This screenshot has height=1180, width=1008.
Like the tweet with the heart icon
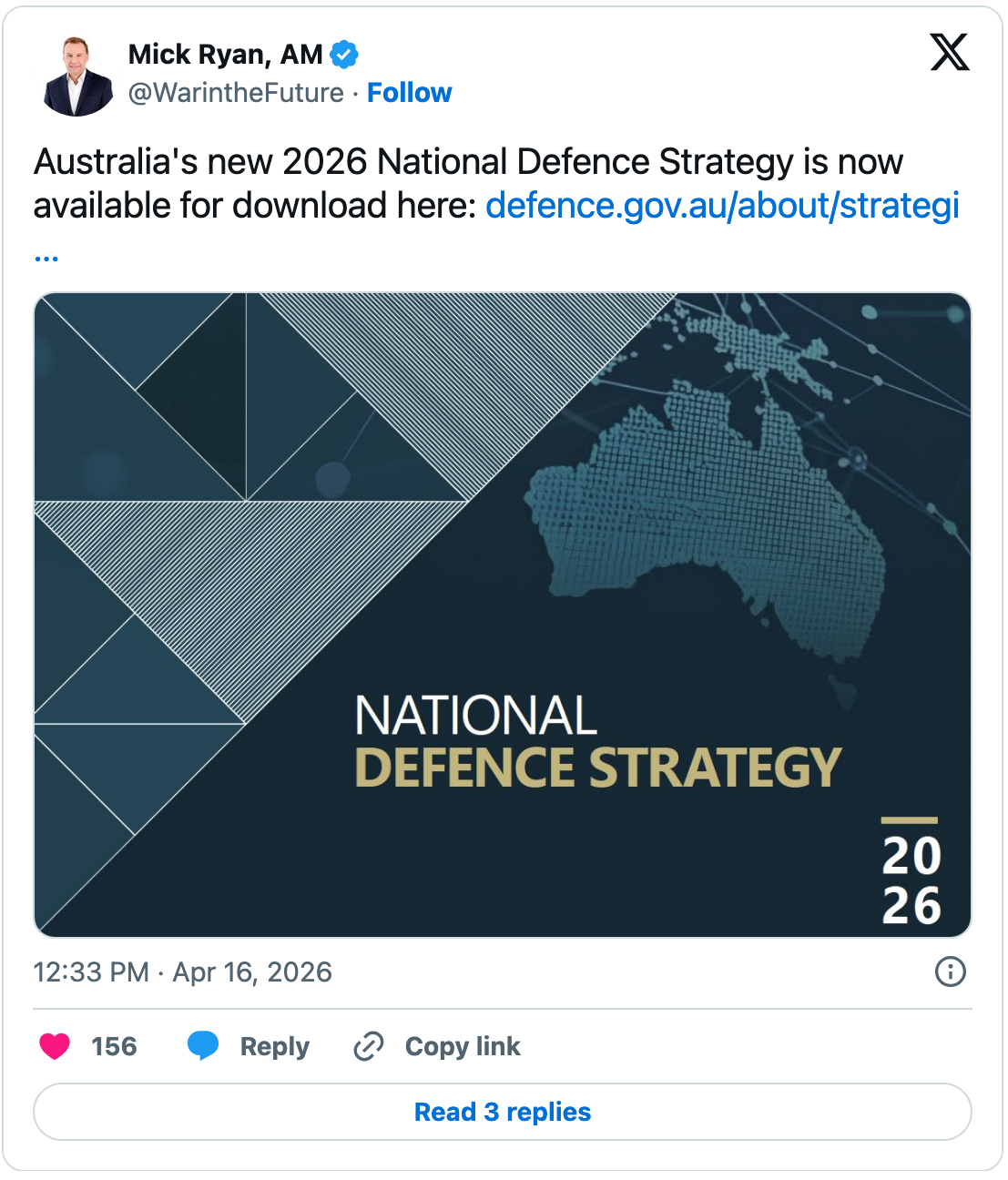pos(55,1046)
